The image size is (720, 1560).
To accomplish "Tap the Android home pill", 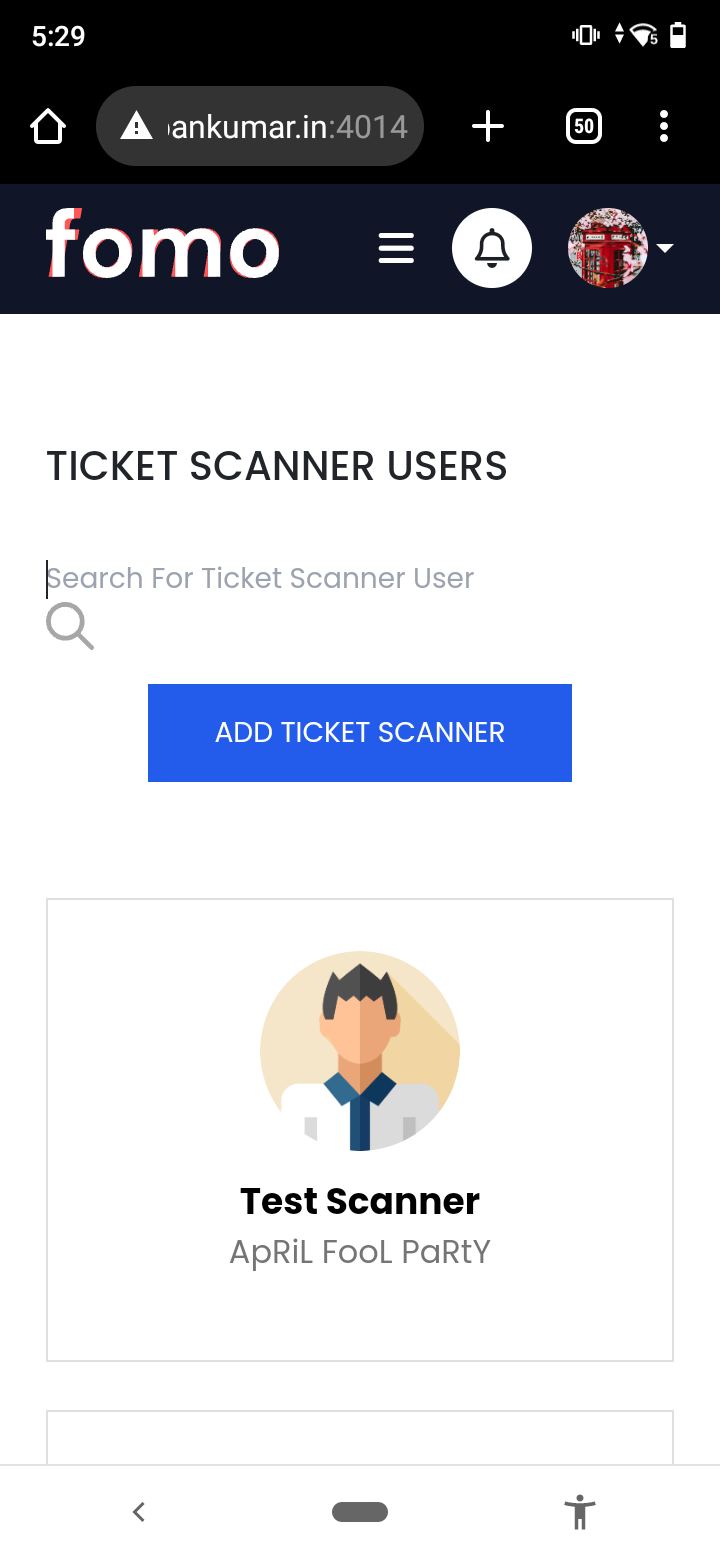I will pos(360,1512).
